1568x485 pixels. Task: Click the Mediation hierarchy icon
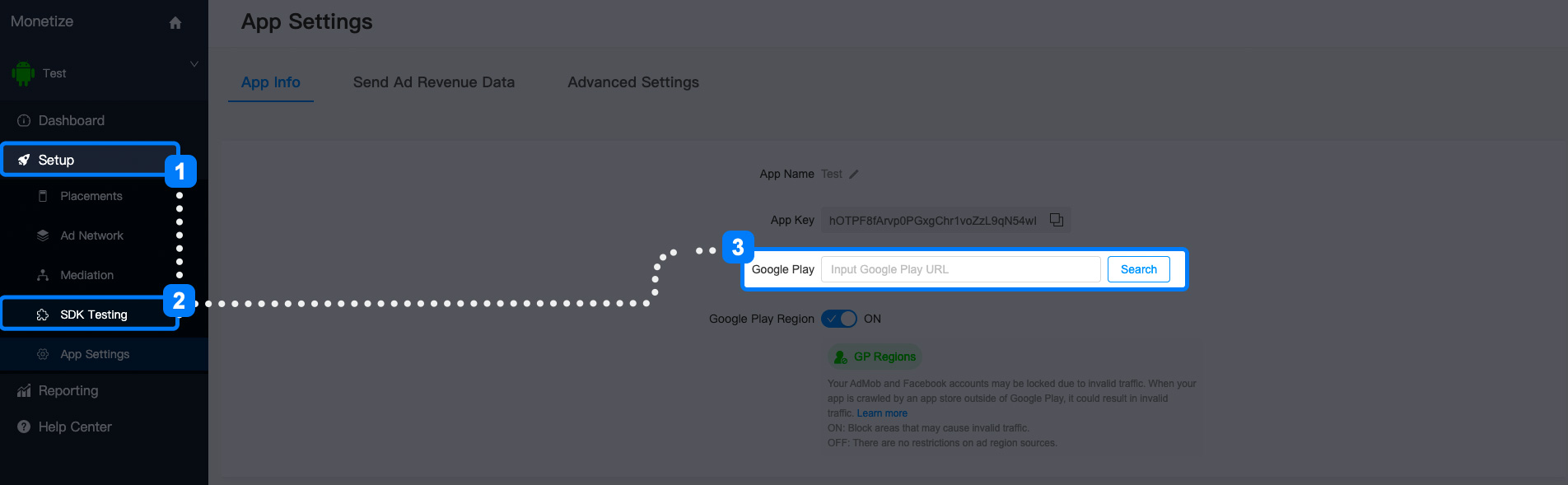point(43,275)
